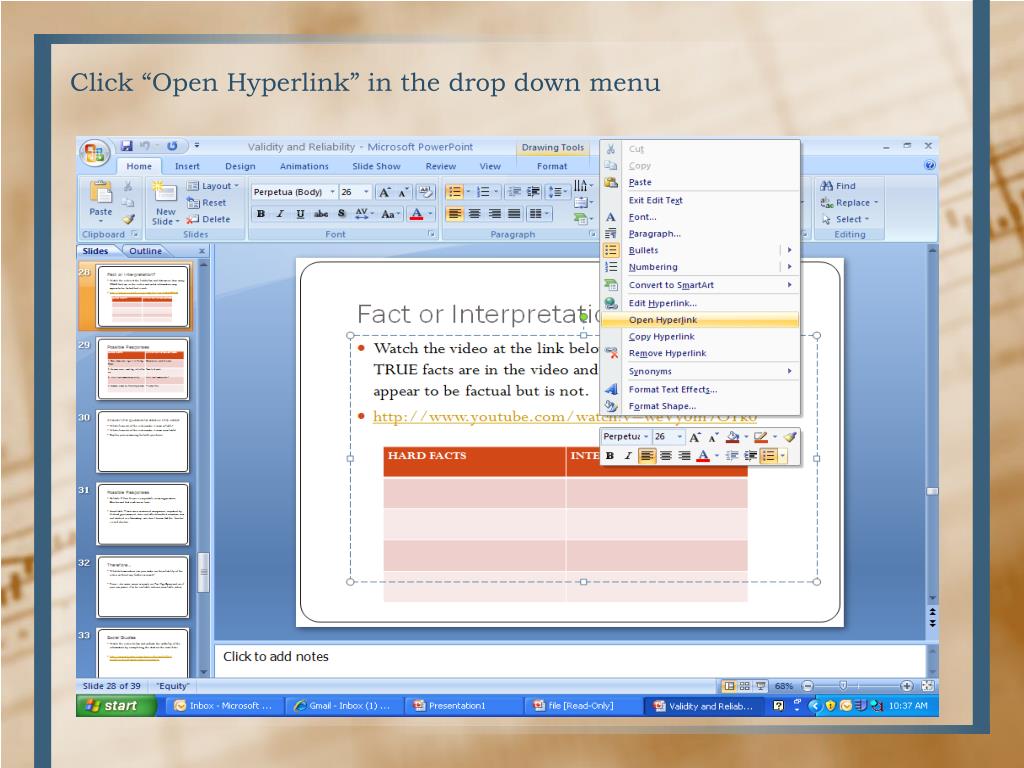The image size is (1024, 768).
Task: Open the Insert ribbon tab
Action: (x=187, y=166)
